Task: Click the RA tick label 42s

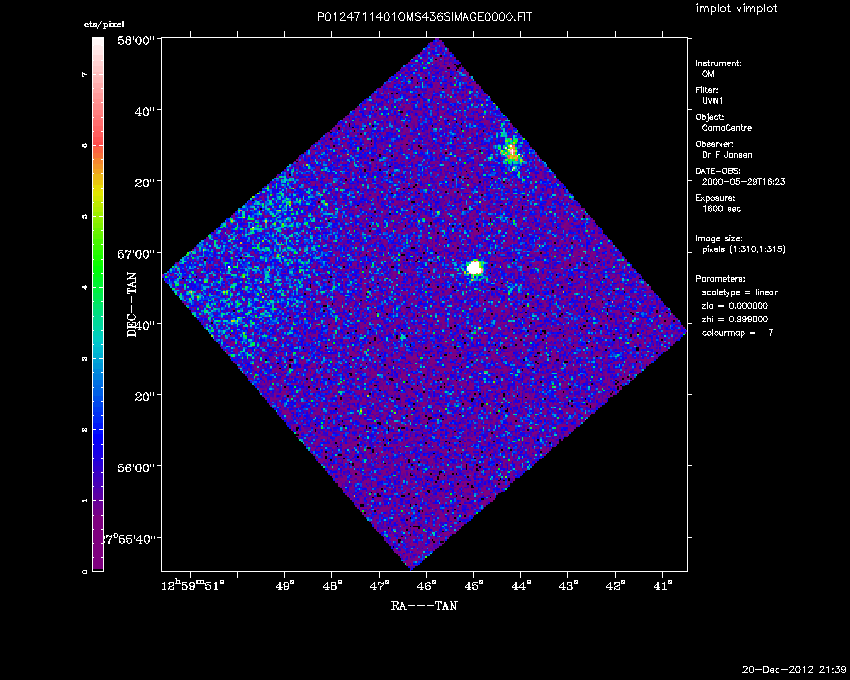Action: (x=616, y=586)
